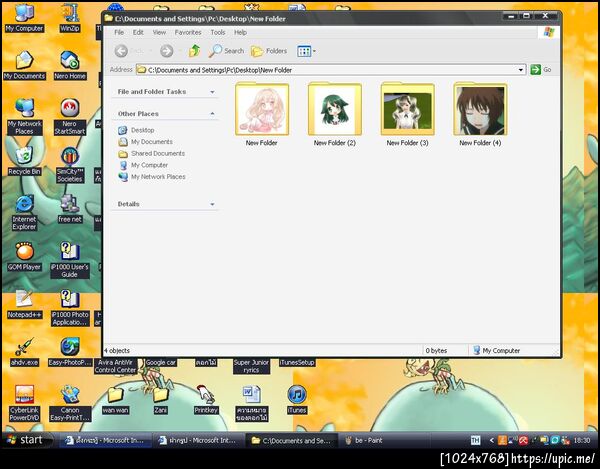Click the Zani folder on desktop
The width and height of the screenshot is (600, 469).
point(161,400)
